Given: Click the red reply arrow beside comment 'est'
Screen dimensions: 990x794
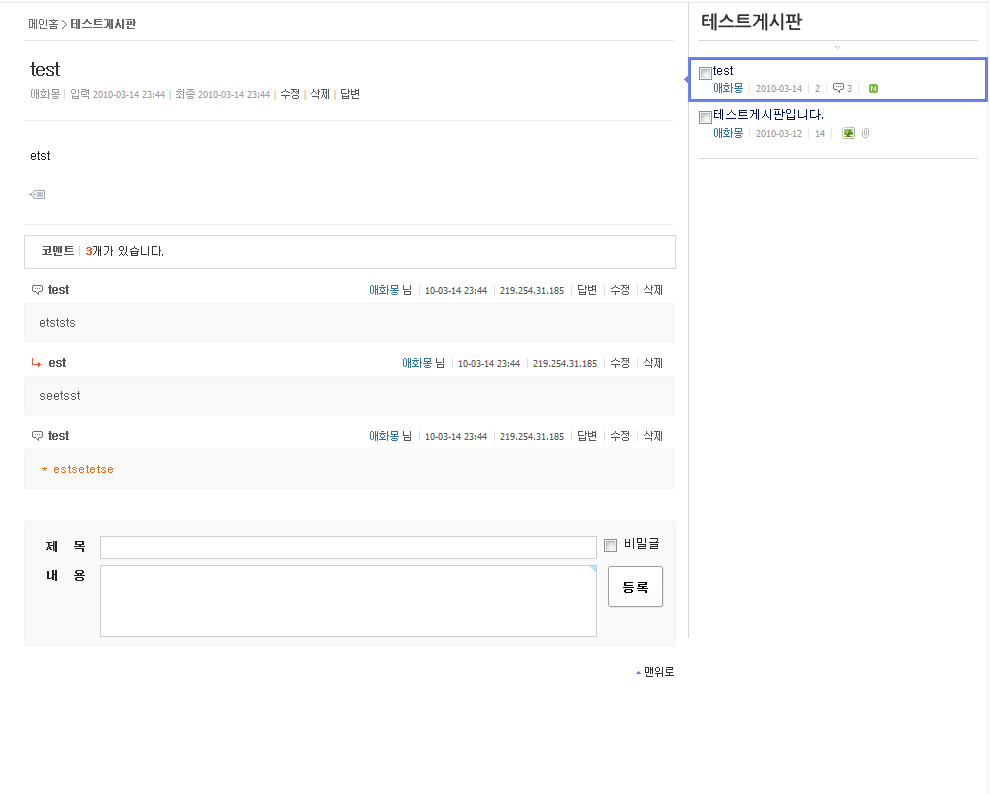Looking at the screenshot, I should [36, 363].
